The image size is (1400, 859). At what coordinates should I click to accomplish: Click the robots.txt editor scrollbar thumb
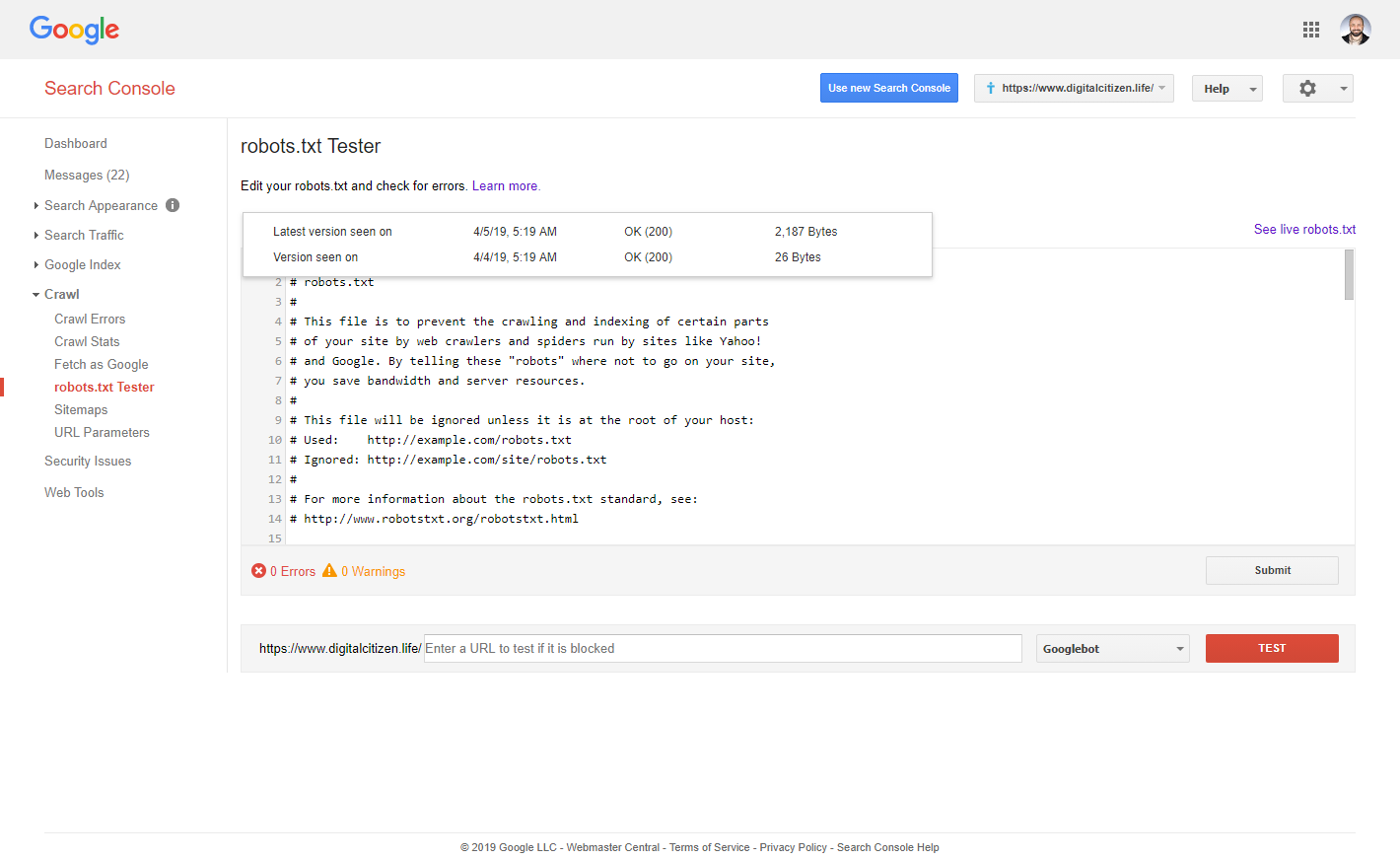click(1349, 274)
